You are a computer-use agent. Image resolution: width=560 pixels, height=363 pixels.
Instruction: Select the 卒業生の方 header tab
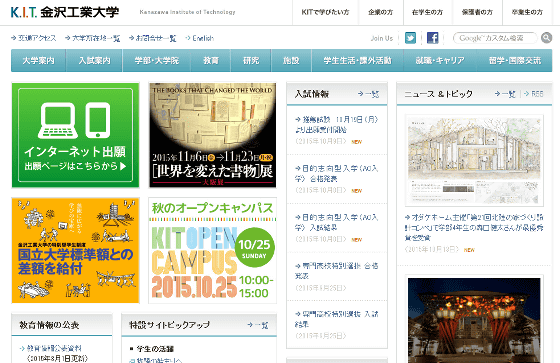pyautogui.click(x=527, y=12)
